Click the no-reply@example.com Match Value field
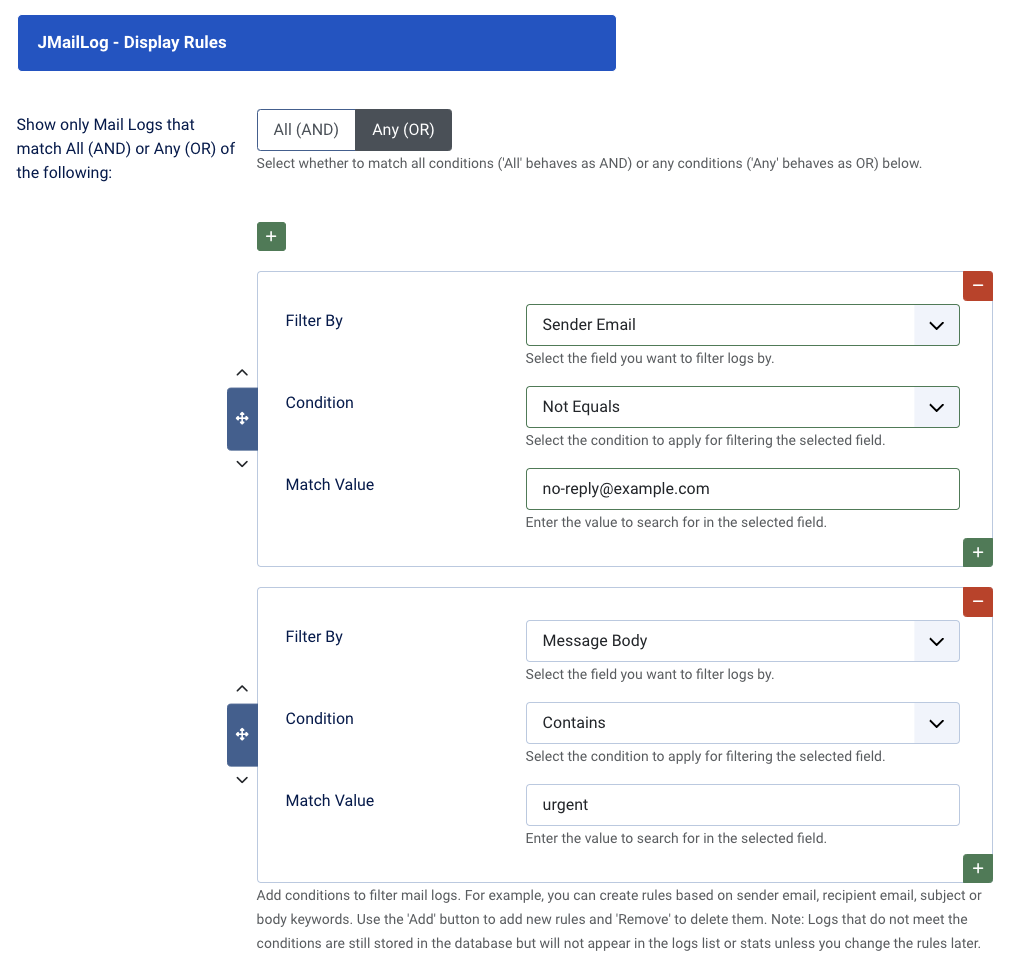 pos(742,489)
